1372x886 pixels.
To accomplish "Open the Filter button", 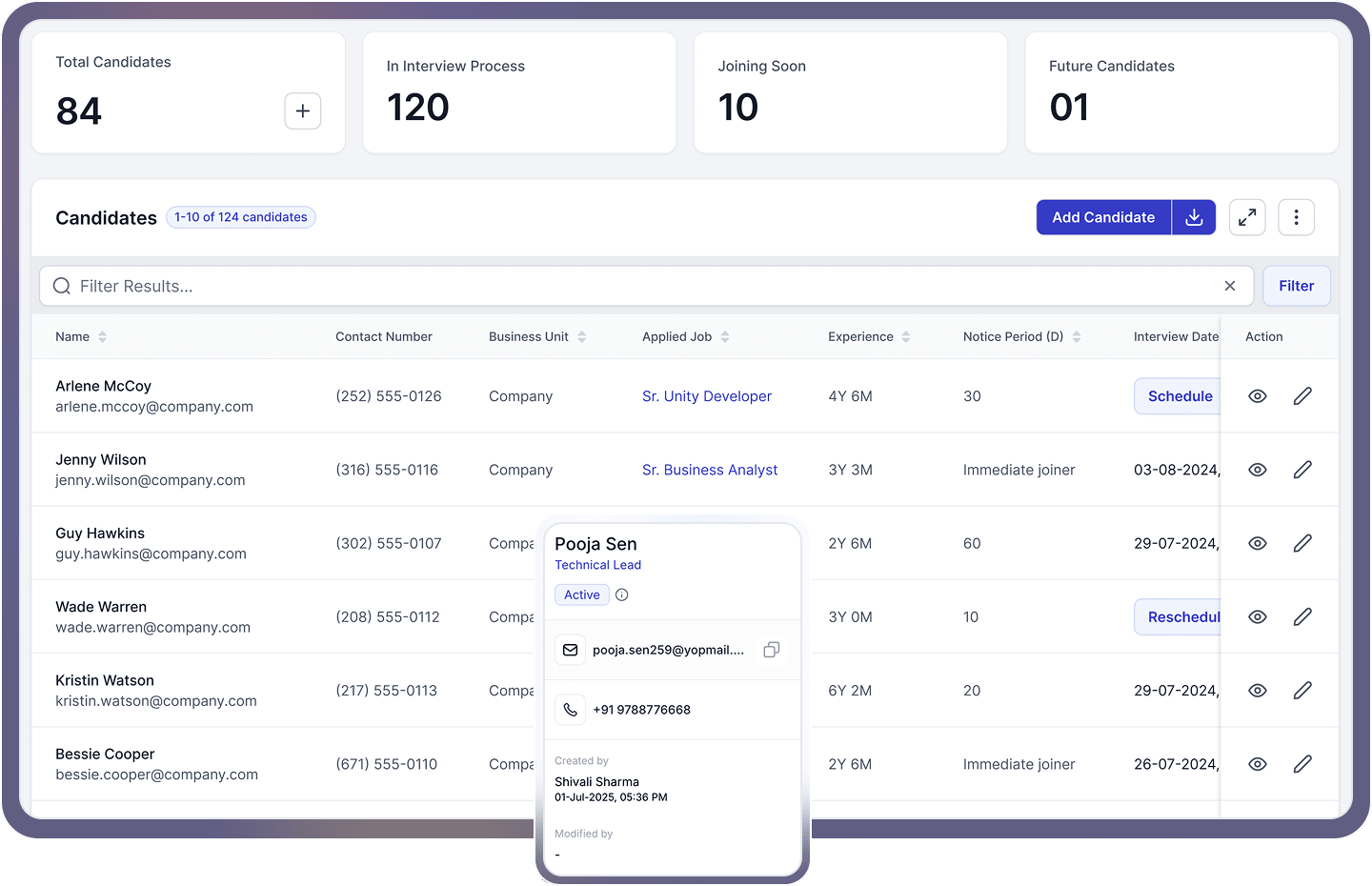I will pos(1296,286).
